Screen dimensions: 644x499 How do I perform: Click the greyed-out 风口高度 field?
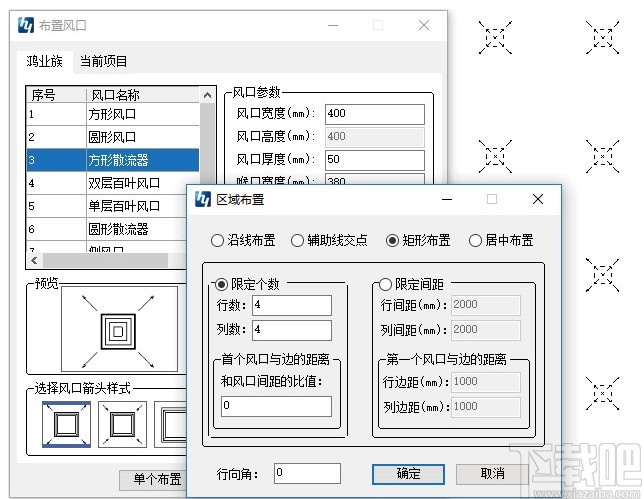point(375,137)
